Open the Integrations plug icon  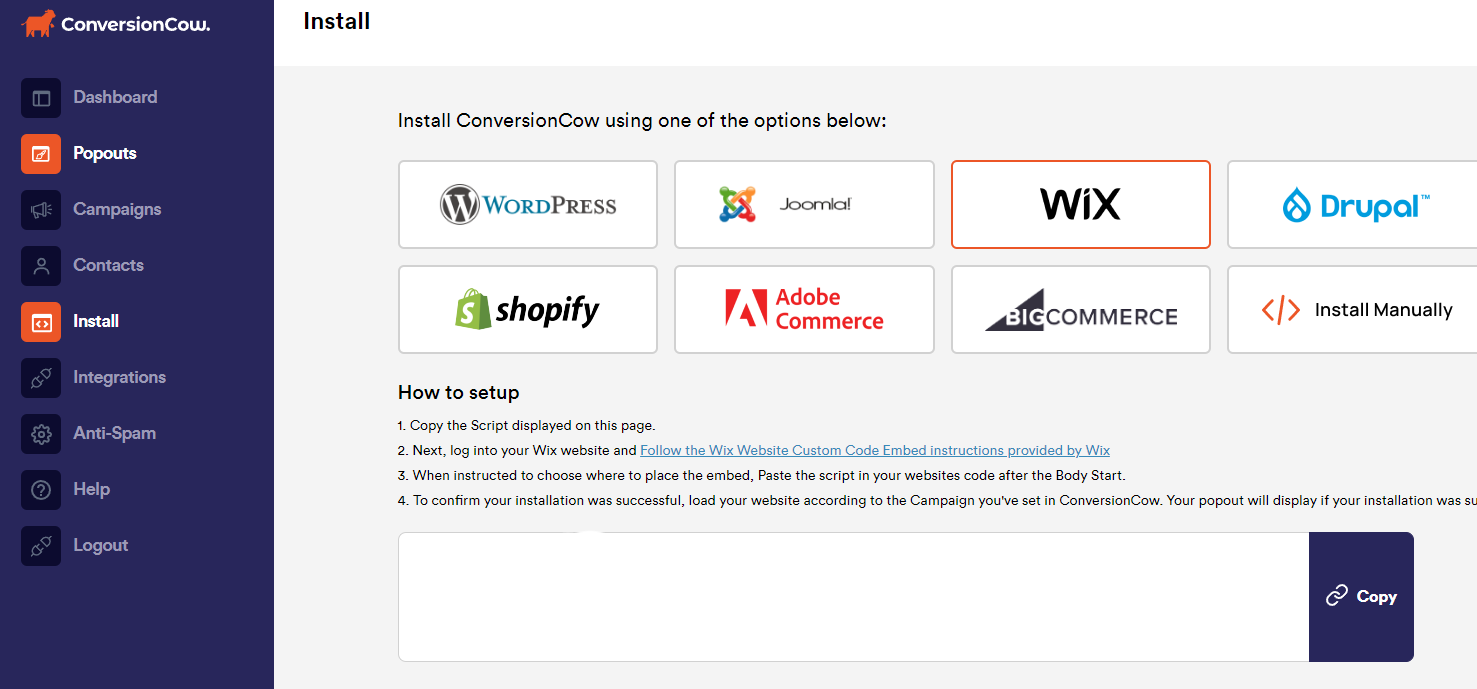(x=41, y=378)
